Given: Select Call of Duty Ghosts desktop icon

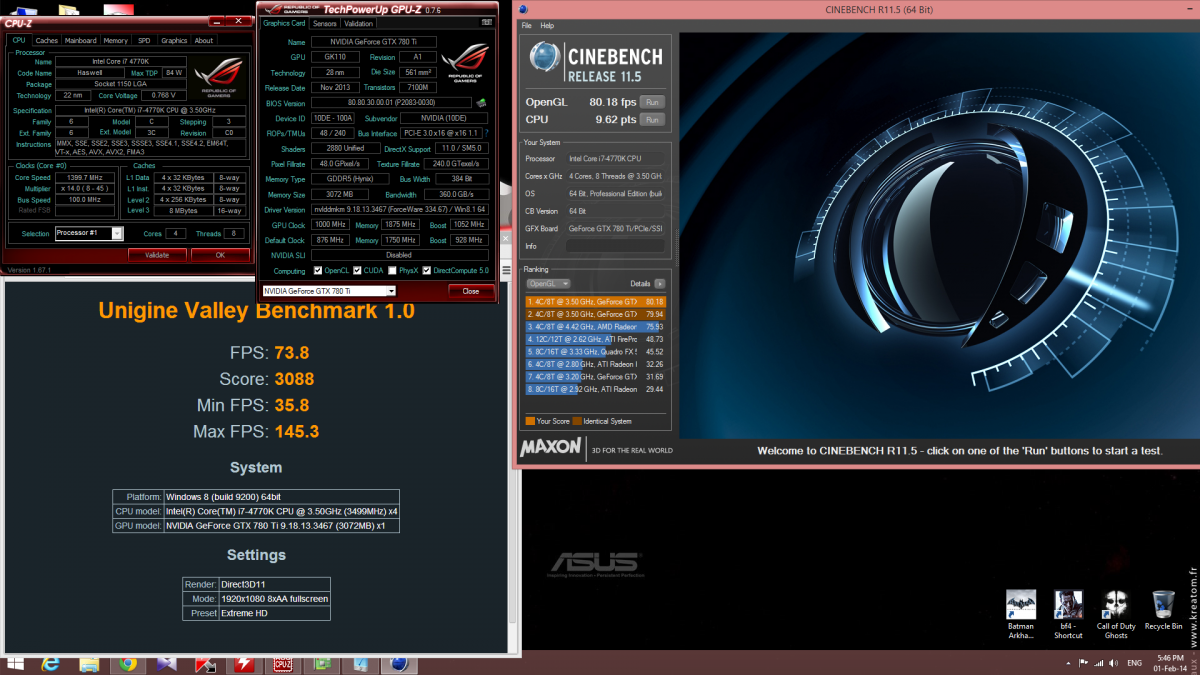Looking at the screenshot, I should pos(1116,615).
